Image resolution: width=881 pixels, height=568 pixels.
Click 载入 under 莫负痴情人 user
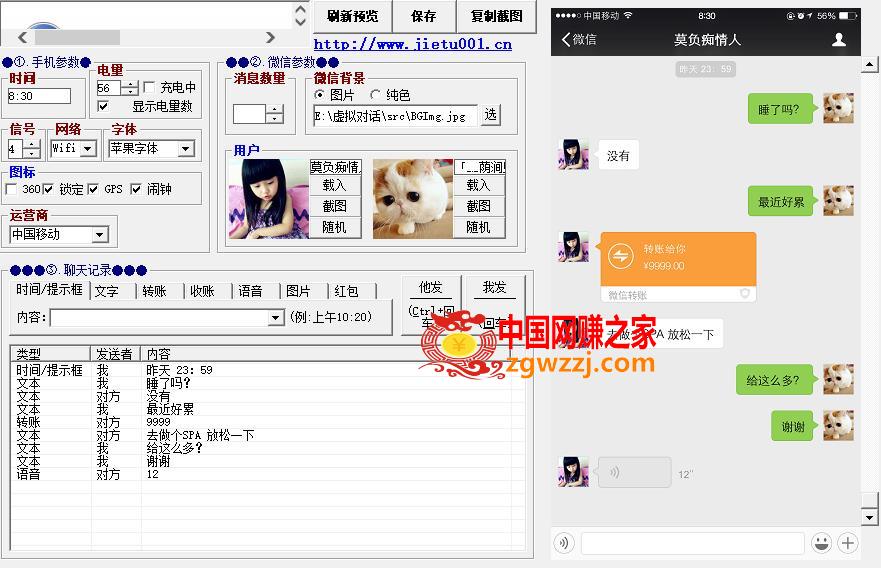coord(335,185)
